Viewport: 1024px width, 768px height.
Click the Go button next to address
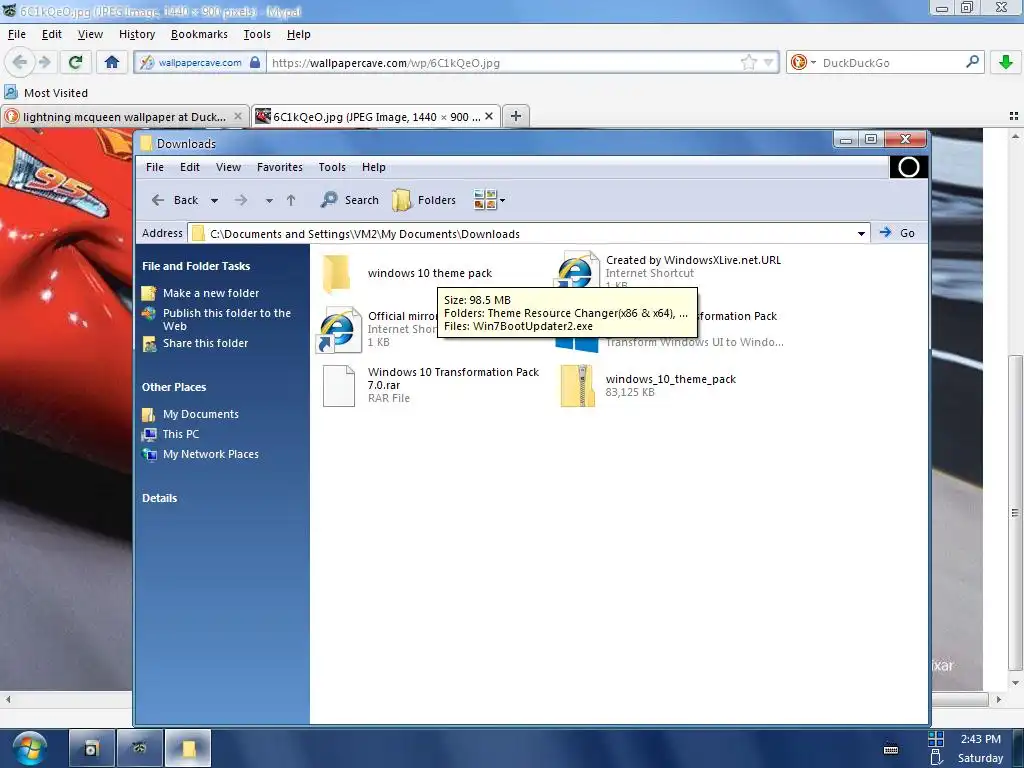[x=897, y=233]
